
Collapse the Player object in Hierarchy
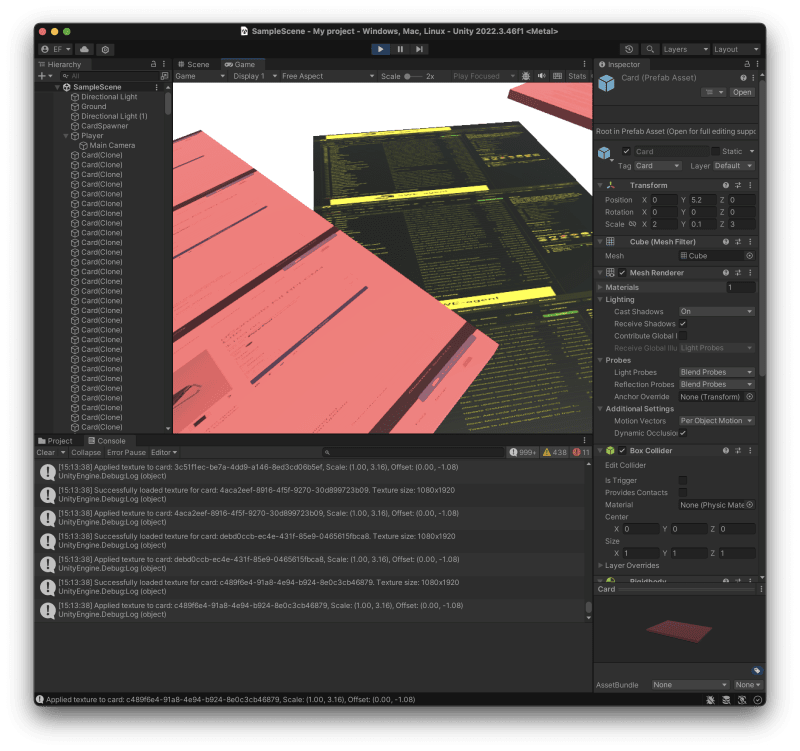point(65,136)
